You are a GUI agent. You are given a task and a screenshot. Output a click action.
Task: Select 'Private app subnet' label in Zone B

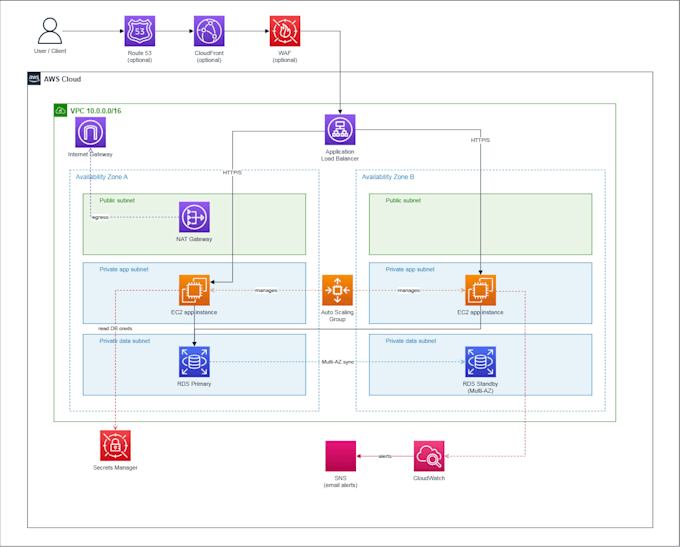click(410, 269)
